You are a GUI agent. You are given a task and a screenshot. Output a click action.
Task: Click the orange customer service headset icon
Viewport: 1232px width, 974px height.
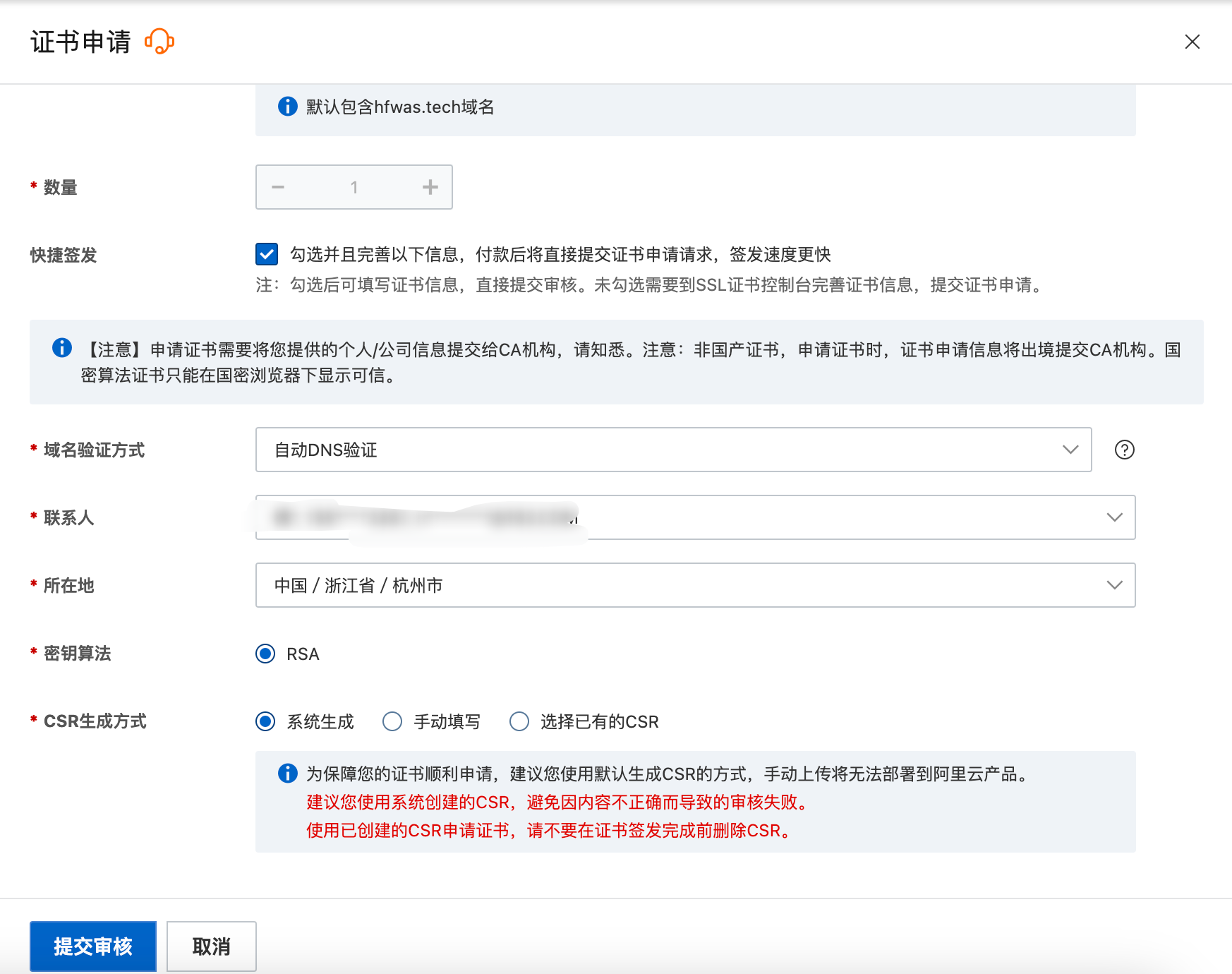click(x=159, y=42)
